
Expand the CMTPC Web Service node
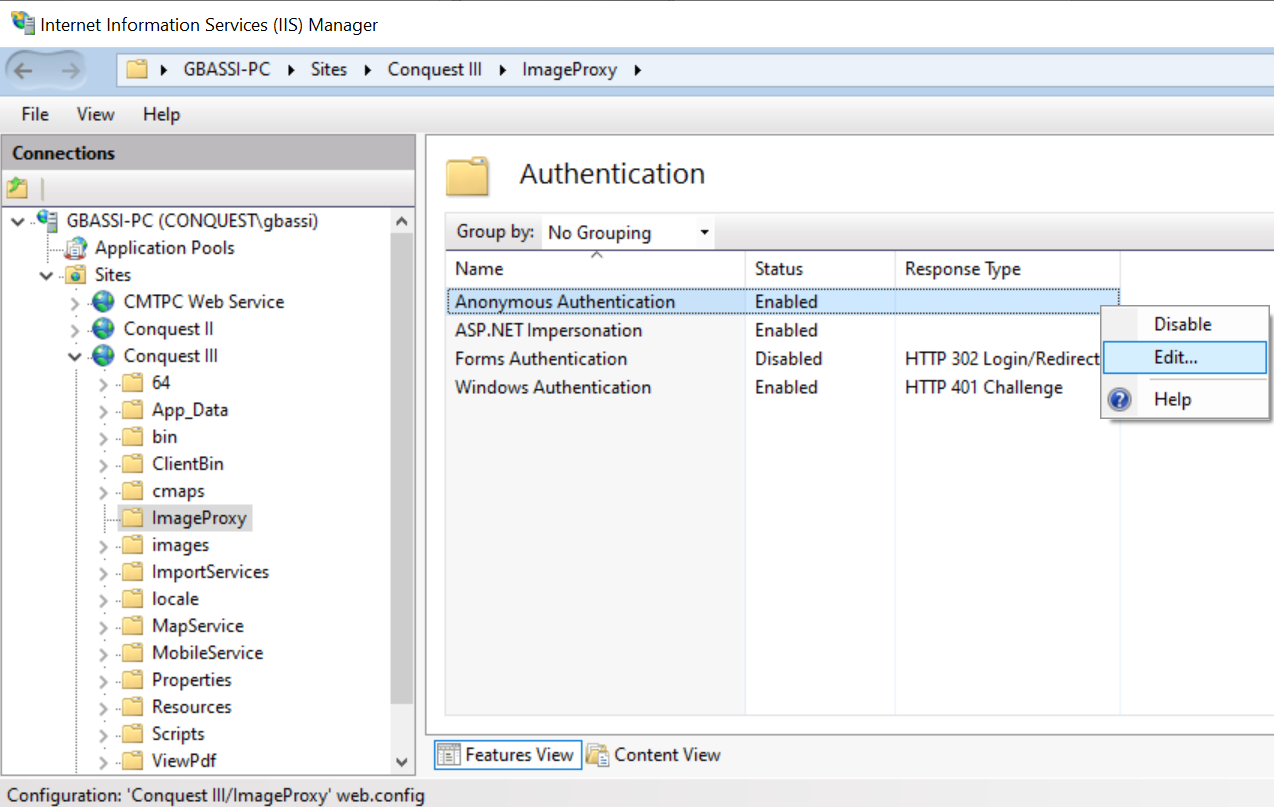(75, 302)
